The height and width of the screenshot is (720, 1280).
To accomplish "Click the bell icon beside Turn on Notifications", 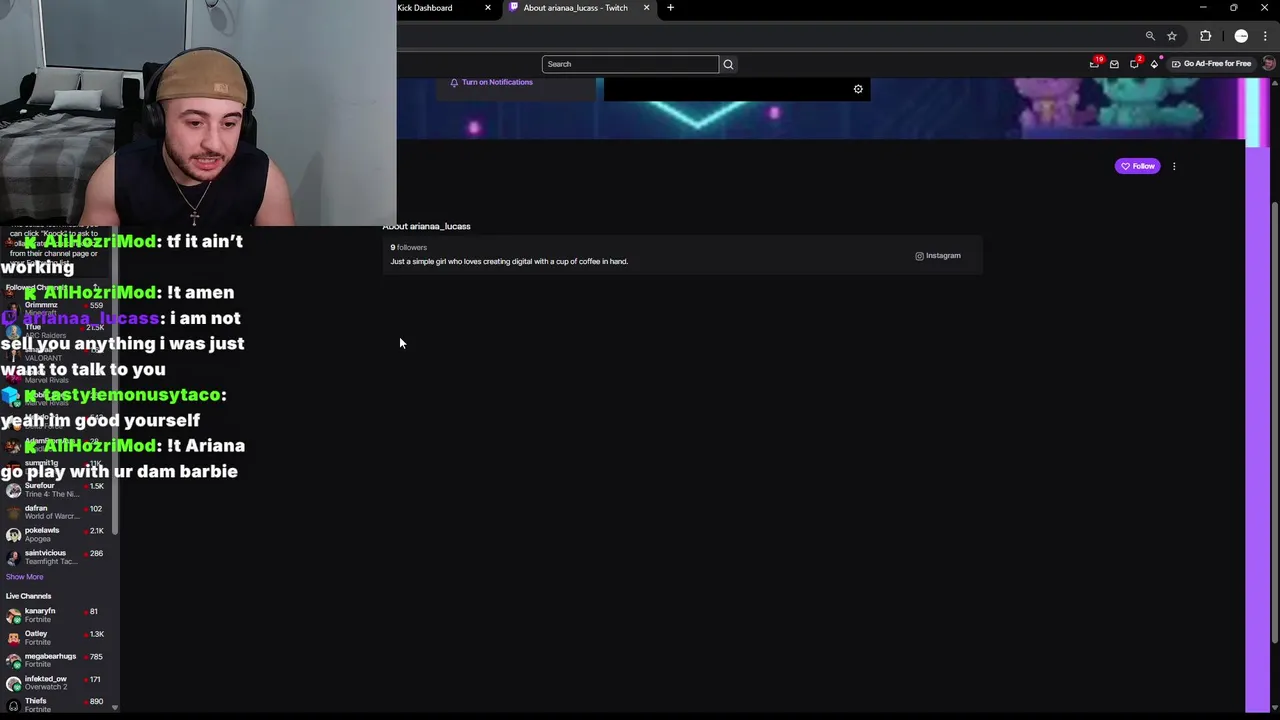I will tap(454, 82).
